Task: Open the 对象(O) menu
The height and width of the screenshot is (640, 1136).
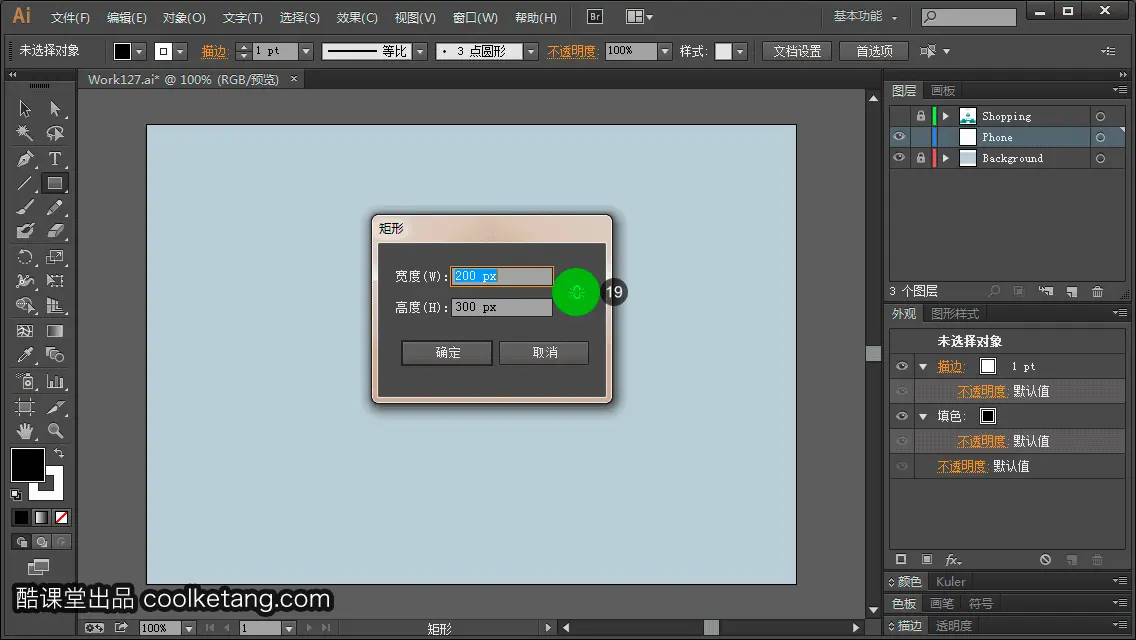Action: (x=184, y=17)
